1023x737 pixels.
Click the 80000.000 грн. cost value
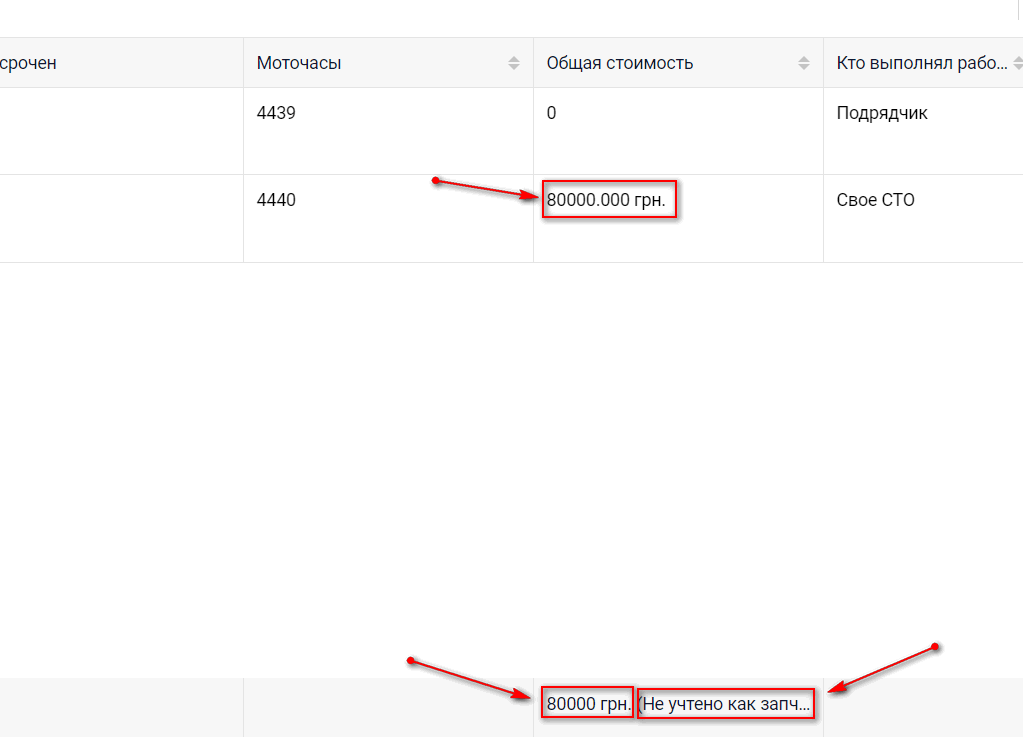611,200
